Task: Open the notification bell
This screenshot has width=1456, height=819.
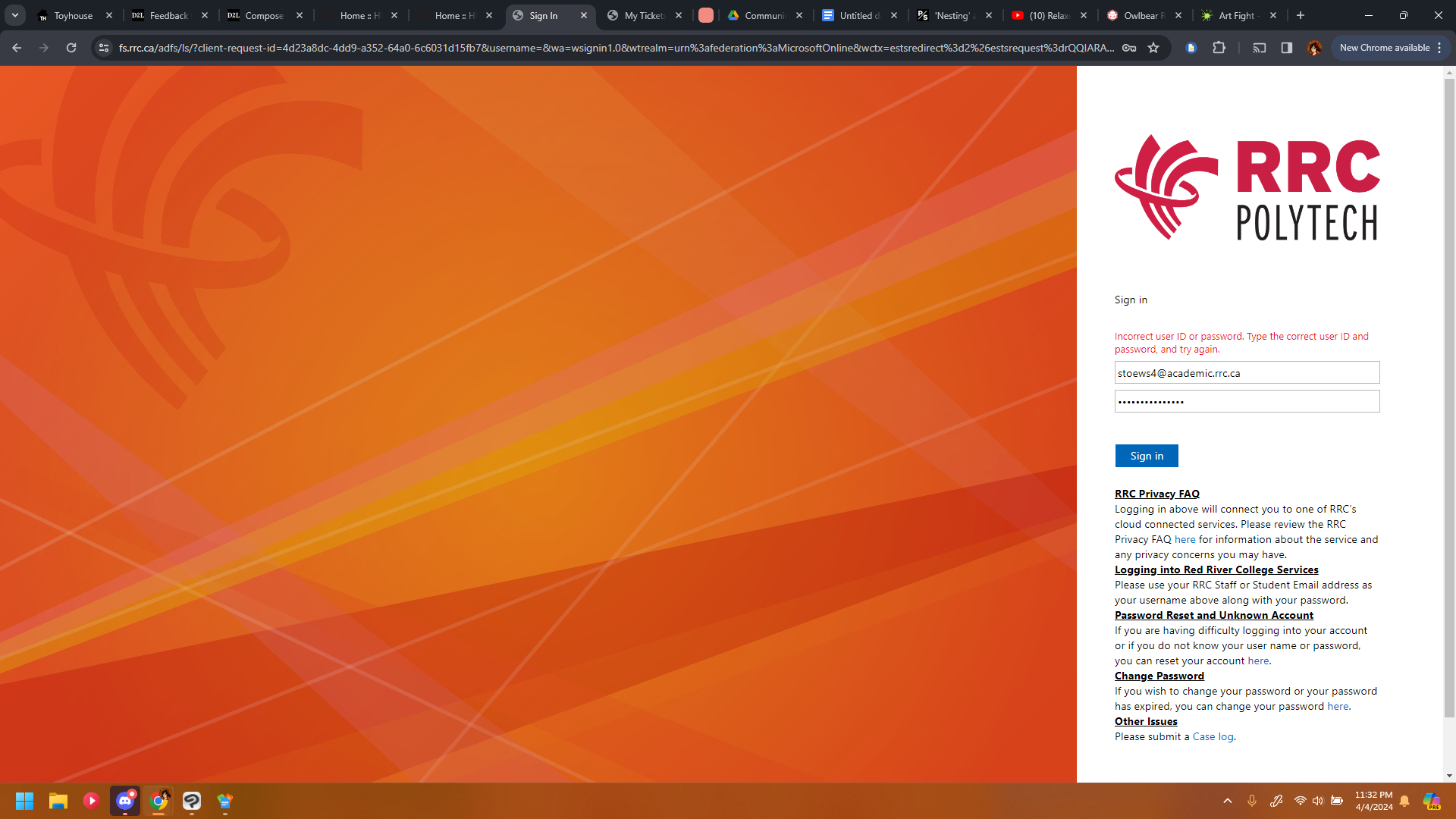Action: click(x=1404, y=801)
